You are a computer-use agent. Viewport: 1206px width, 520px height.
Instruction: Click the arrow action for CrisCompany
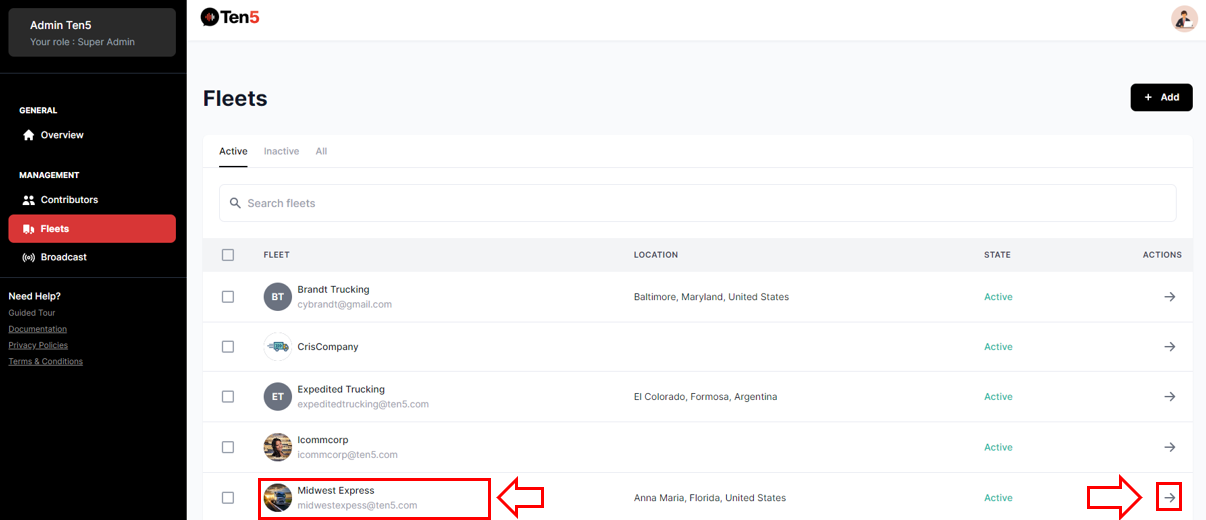[1169, 347]
